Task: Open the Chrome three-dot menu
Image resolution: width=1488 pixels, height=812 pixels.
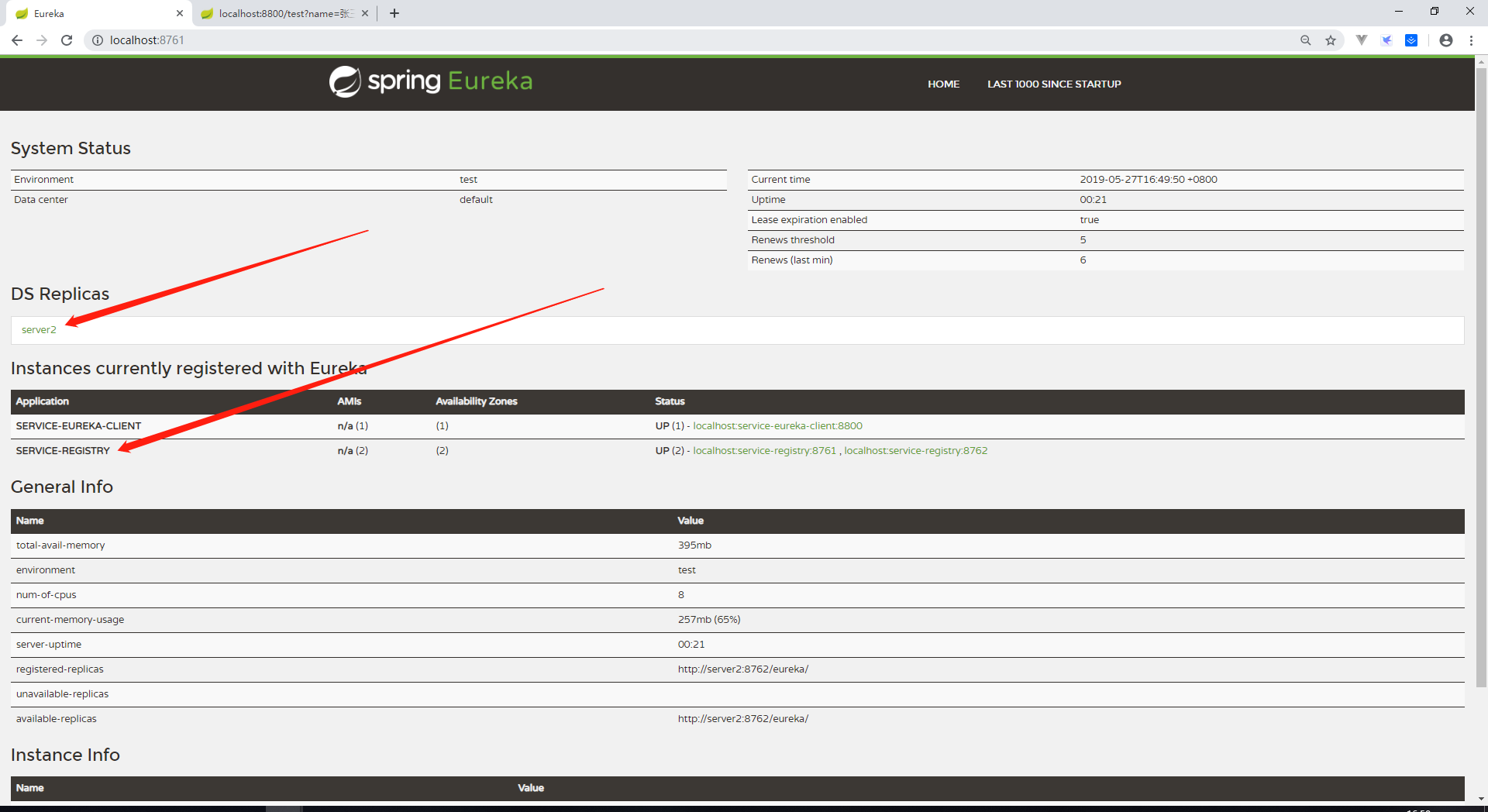Action: click(1471, 40)
